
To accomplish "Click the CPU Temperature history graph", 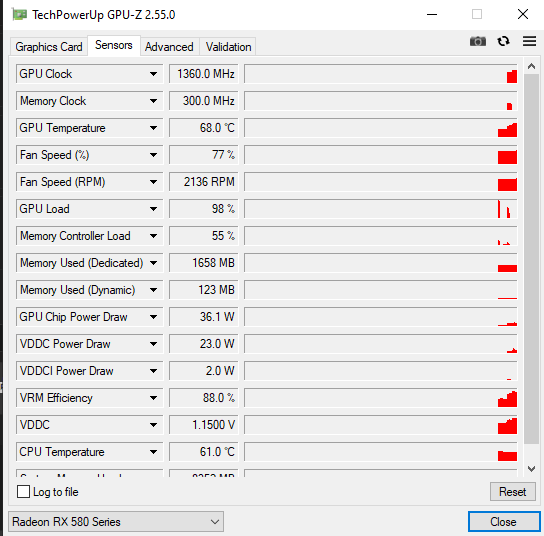I will coord(381,452).
